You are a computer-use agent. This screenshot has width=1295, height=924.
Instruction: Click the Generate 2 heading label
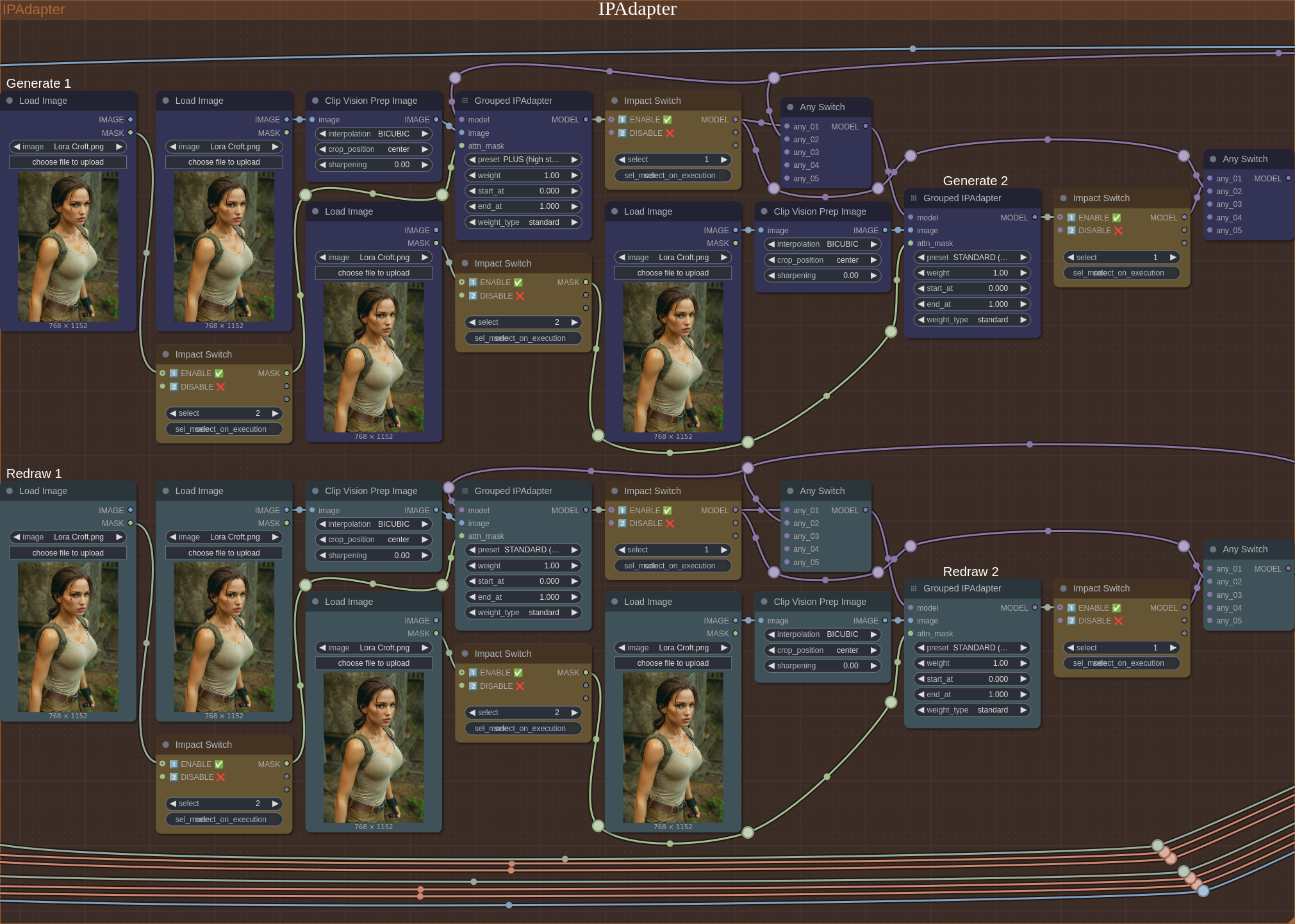point(975,181)
